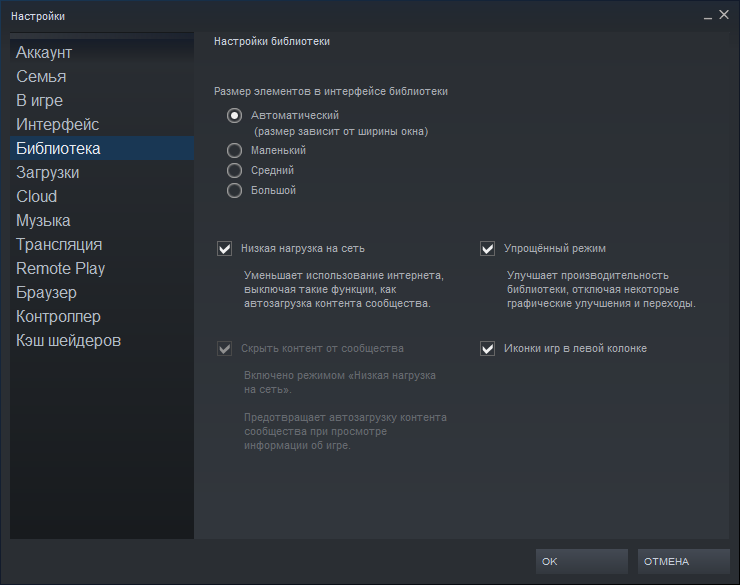
Task: Select the Библиотека section
Action: coord(101,149)
